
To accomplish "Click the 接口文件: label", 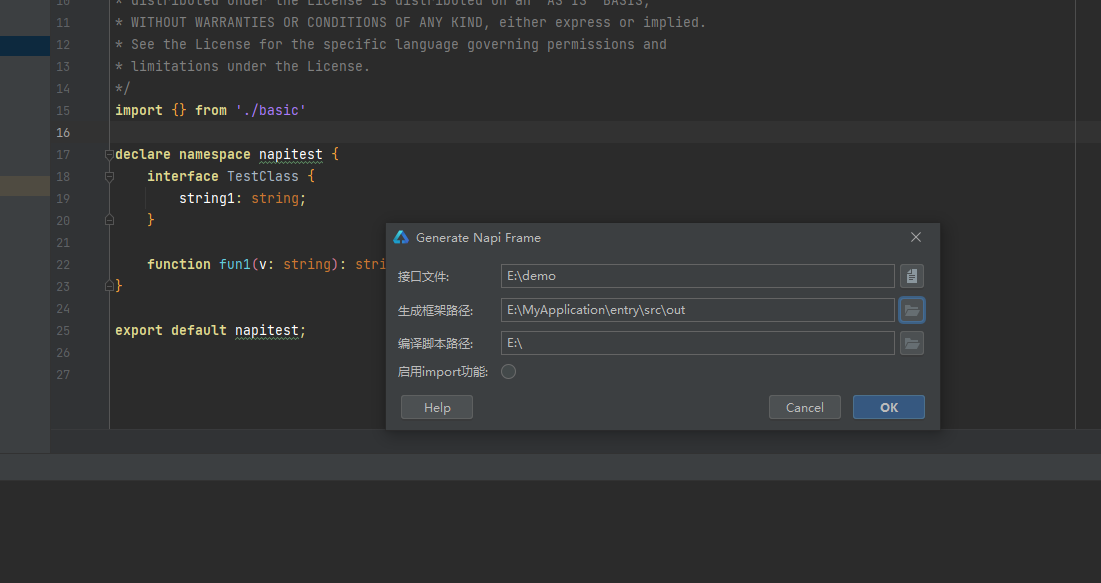I will 423,277.
